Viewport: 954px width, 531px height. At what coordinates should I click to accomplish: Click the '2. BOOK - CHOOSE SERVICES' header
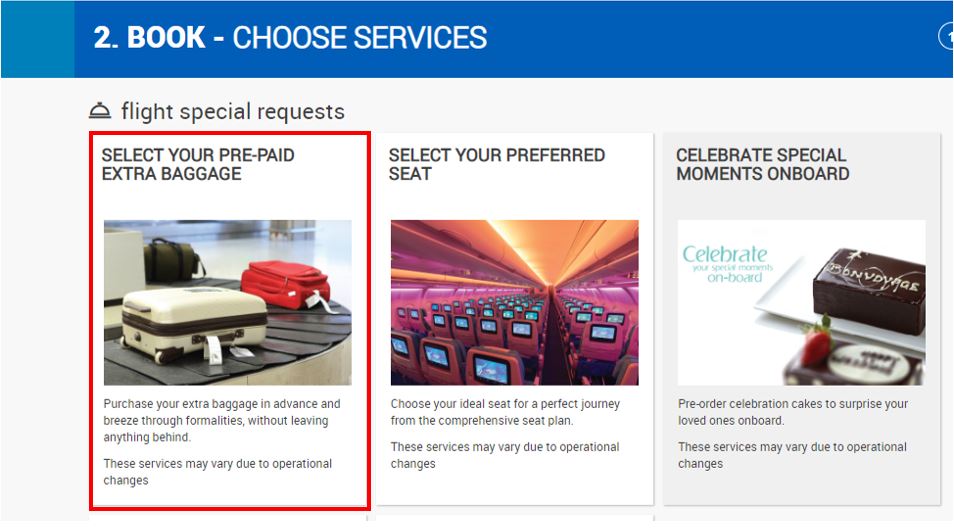pyautogui.click(x=290, y=38)
